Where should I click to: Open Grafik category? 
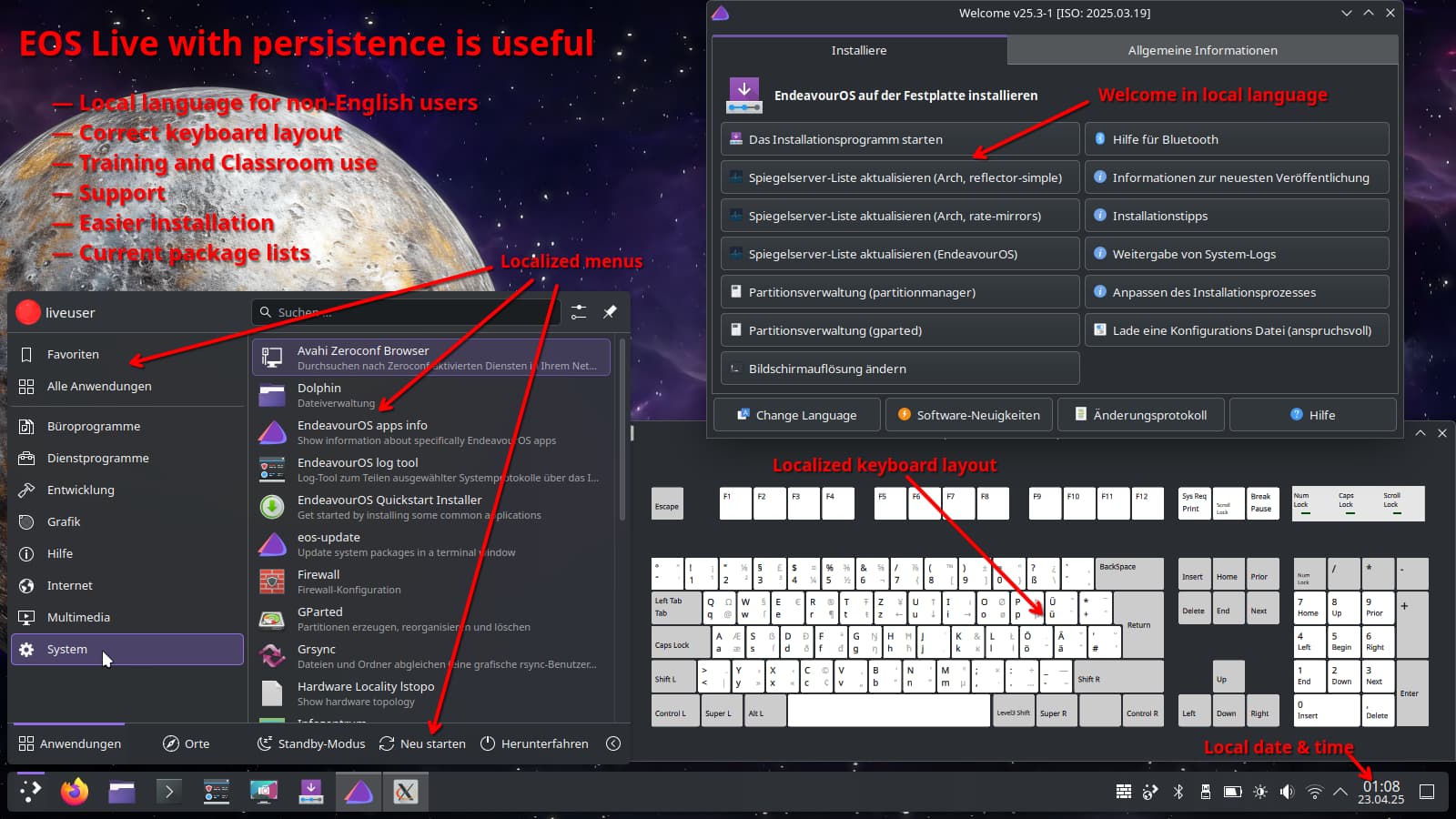pos(126,521)
